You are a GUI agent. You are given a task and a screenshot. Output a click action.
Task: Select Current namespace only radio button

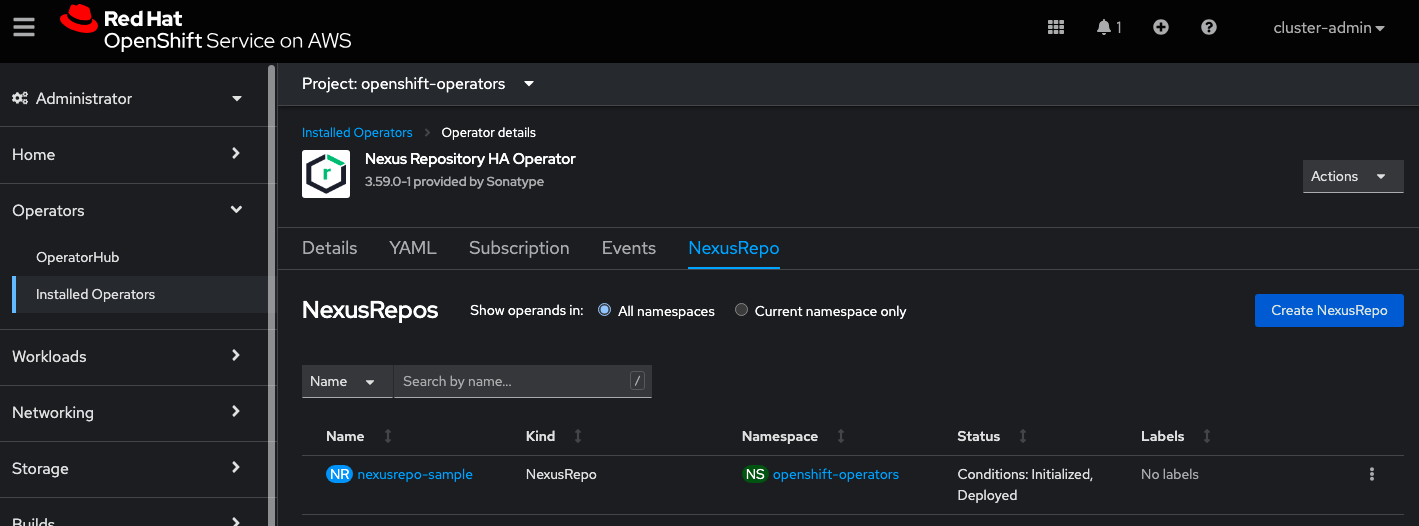point(741,310)
